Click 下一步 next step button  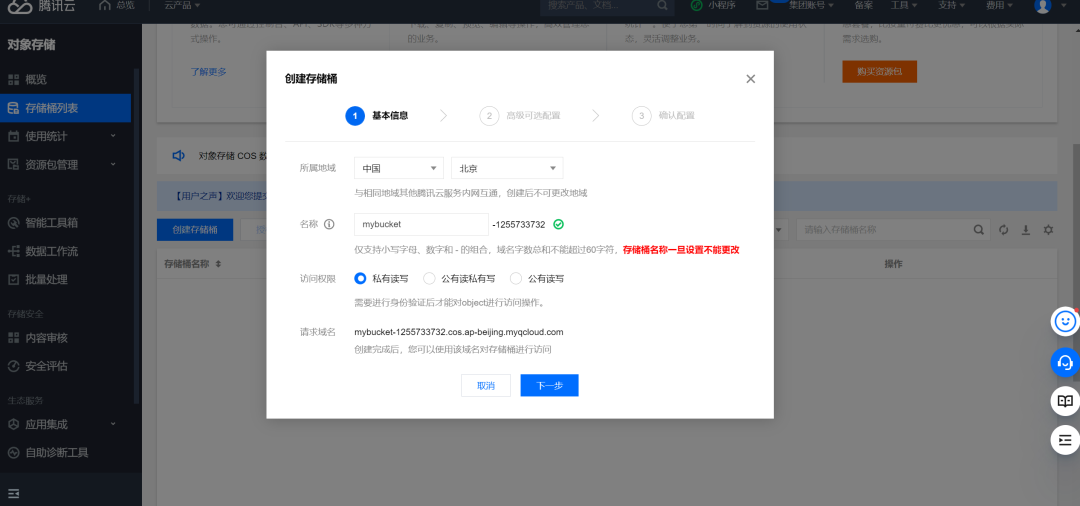pyautogui.click(x=549, y=386)
